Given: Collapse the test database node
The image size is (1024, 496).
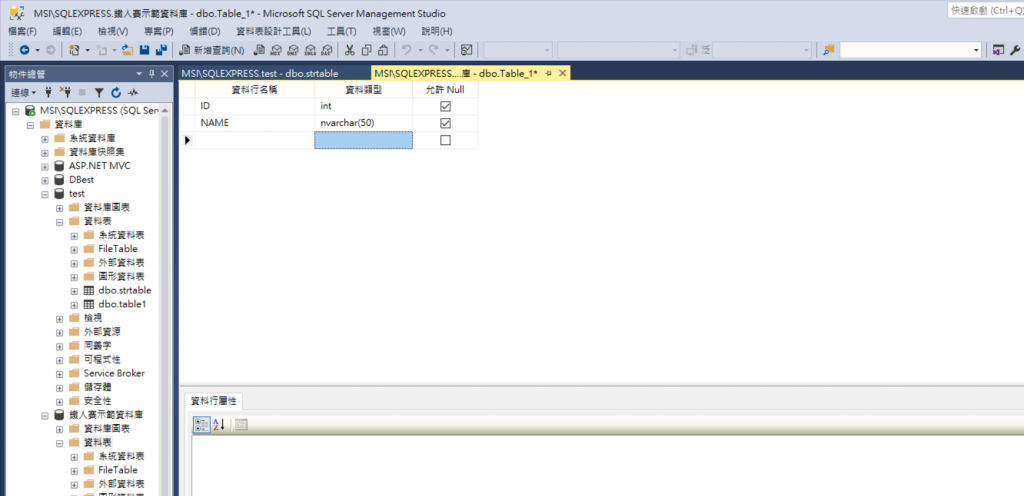Looking at the screenshot, I should 45,194.
